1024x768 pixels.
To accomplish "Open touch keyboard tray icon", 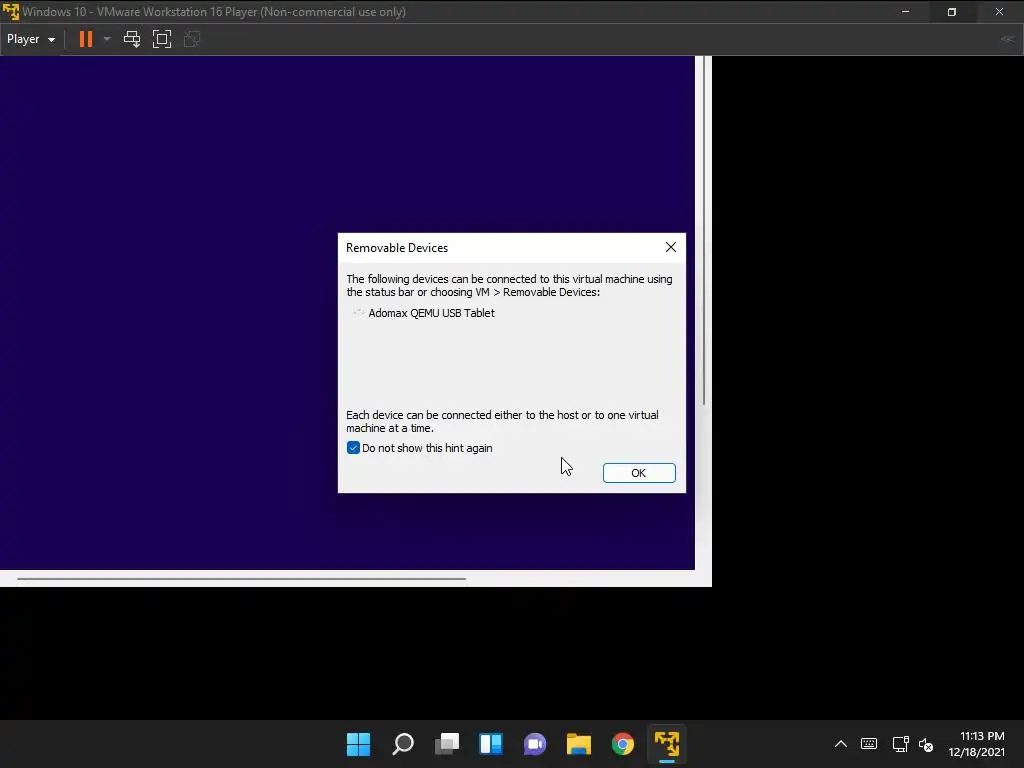I will tap(869, 744).
